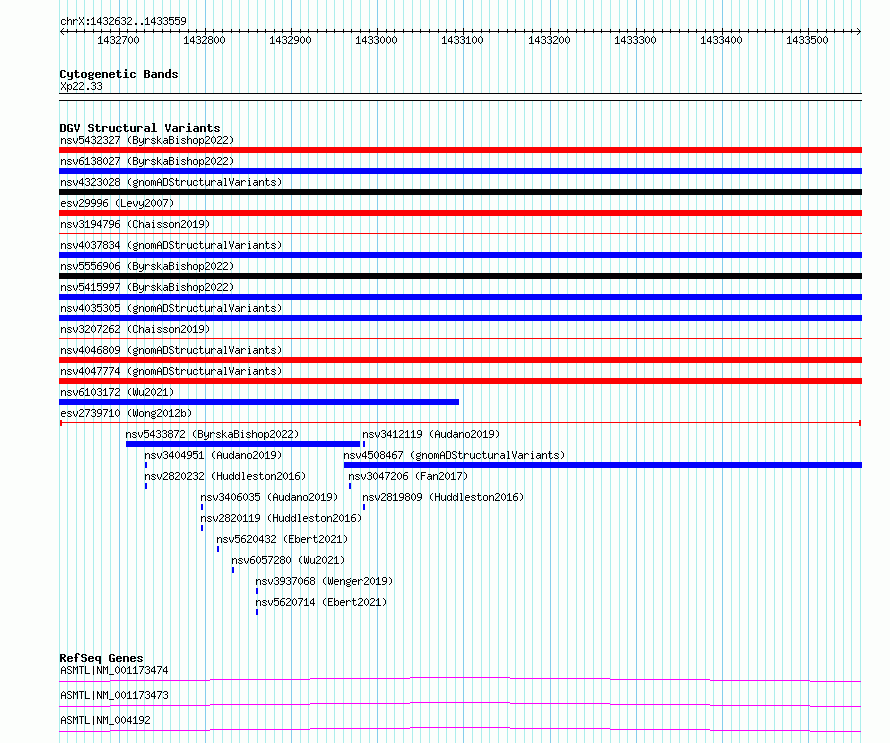Select the ASMTL|NM_001173473 gene label

[114, 695]
